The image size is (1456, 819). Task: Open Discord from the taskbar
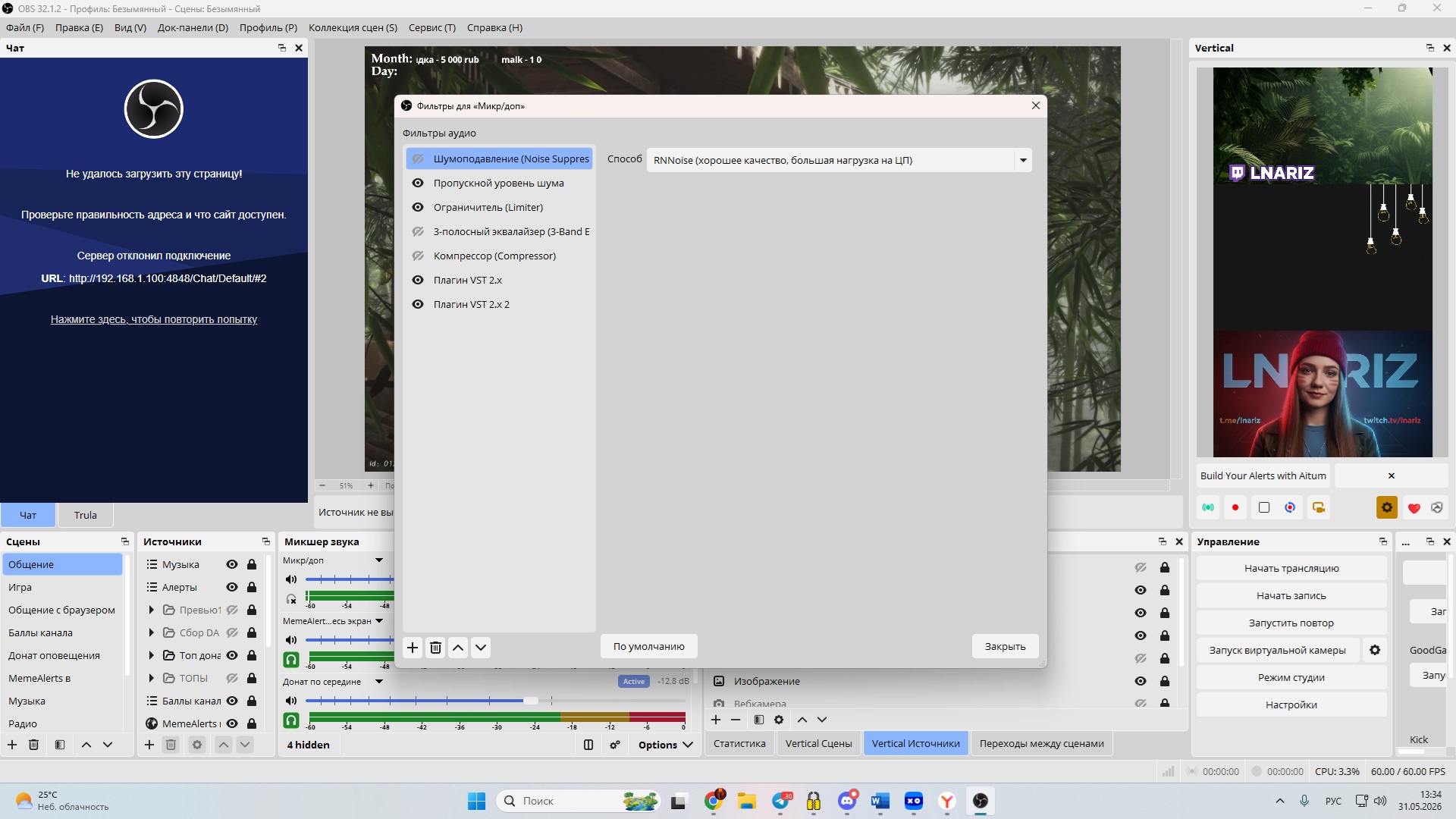click(x=848, y=801)
